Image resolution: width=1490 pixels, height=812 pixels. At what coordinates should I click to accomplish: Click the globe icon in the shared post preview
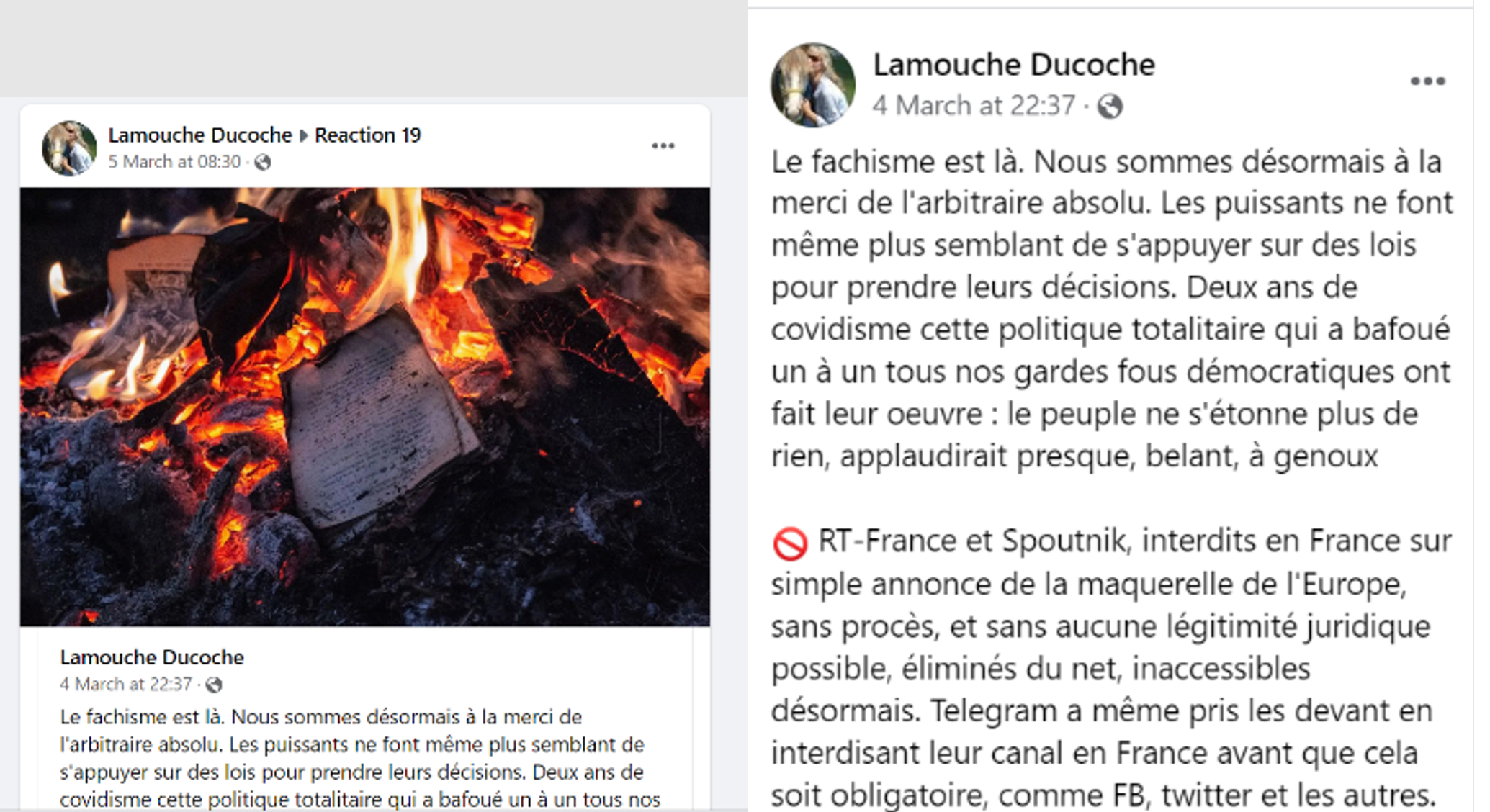click(214, 685)
